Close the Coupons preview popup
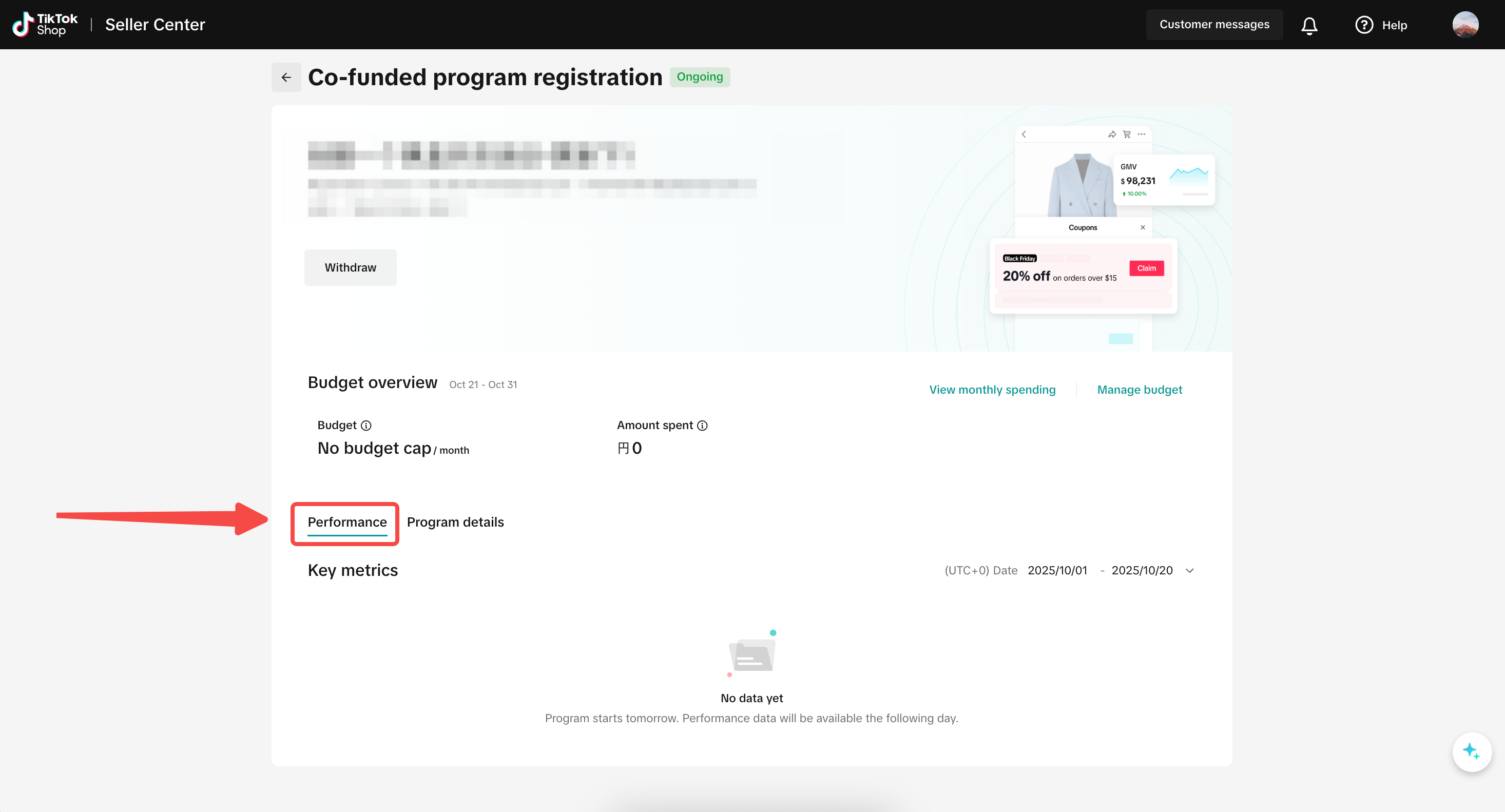The image size is (1505, 812). (x=1142, y=227)
